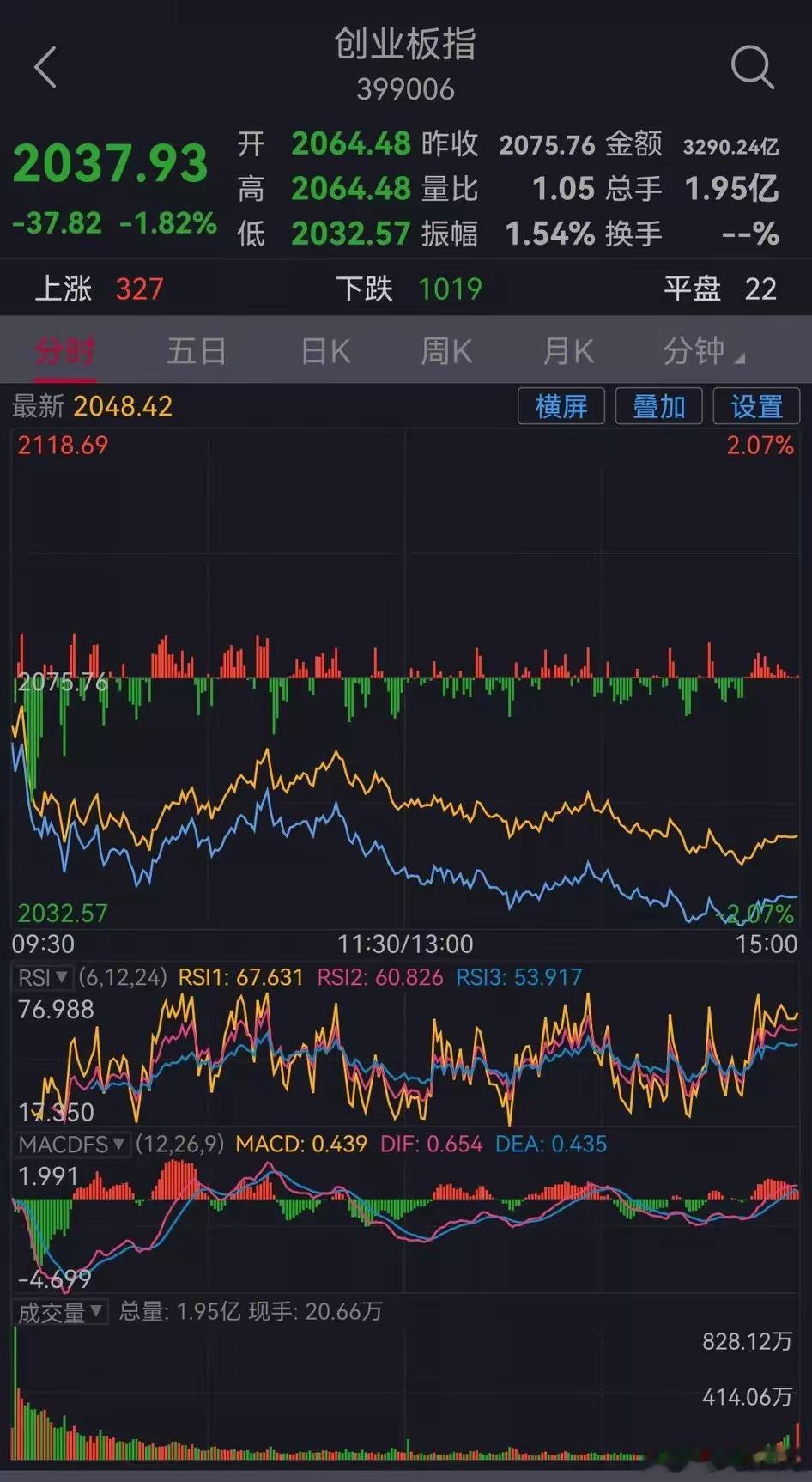Click the RSI scale value 76.988
Viewport: 812px width, 1482px height.
pos(56,1010)
